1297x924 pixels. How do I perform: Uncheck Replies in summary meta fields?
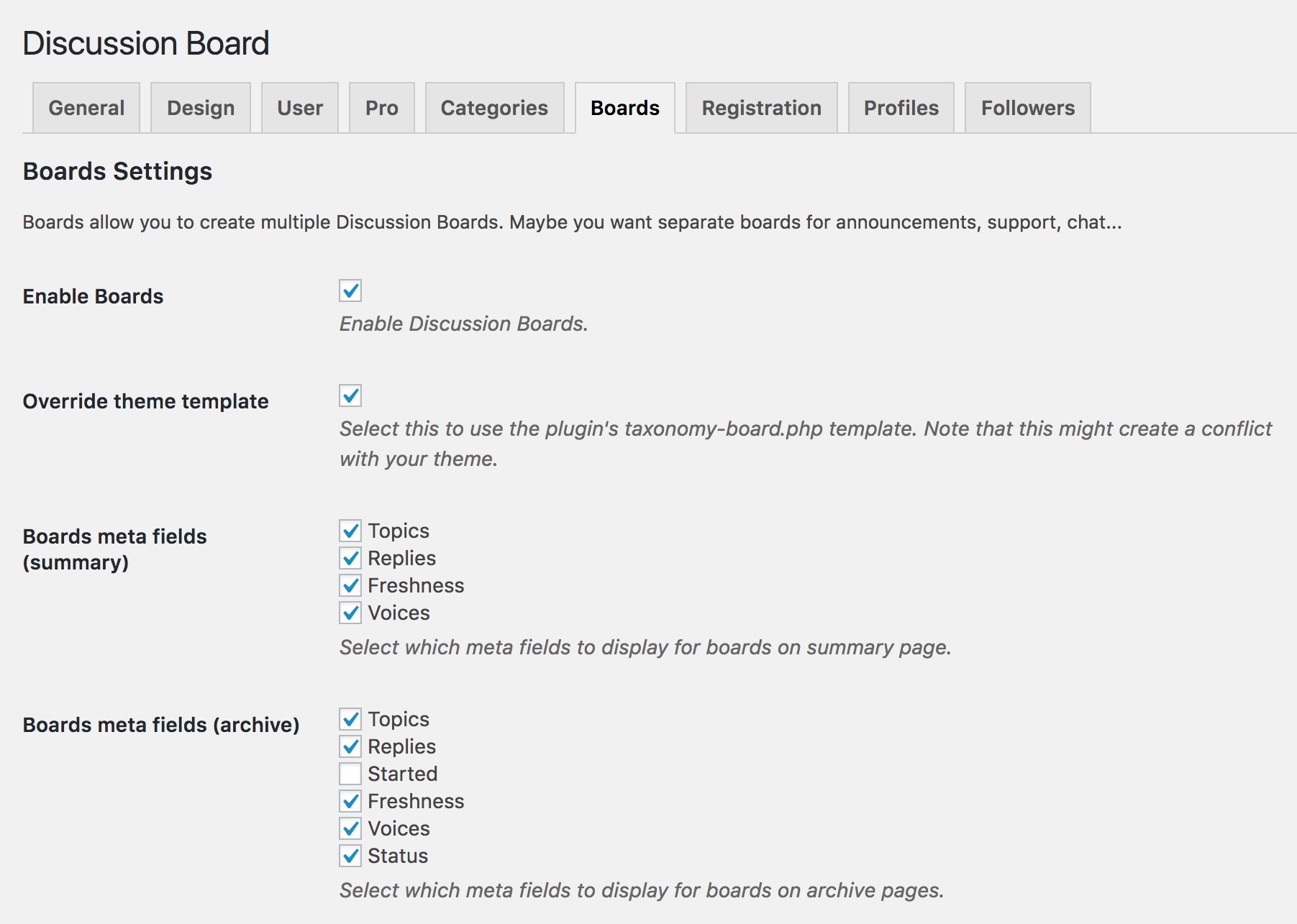click(350, 558)
